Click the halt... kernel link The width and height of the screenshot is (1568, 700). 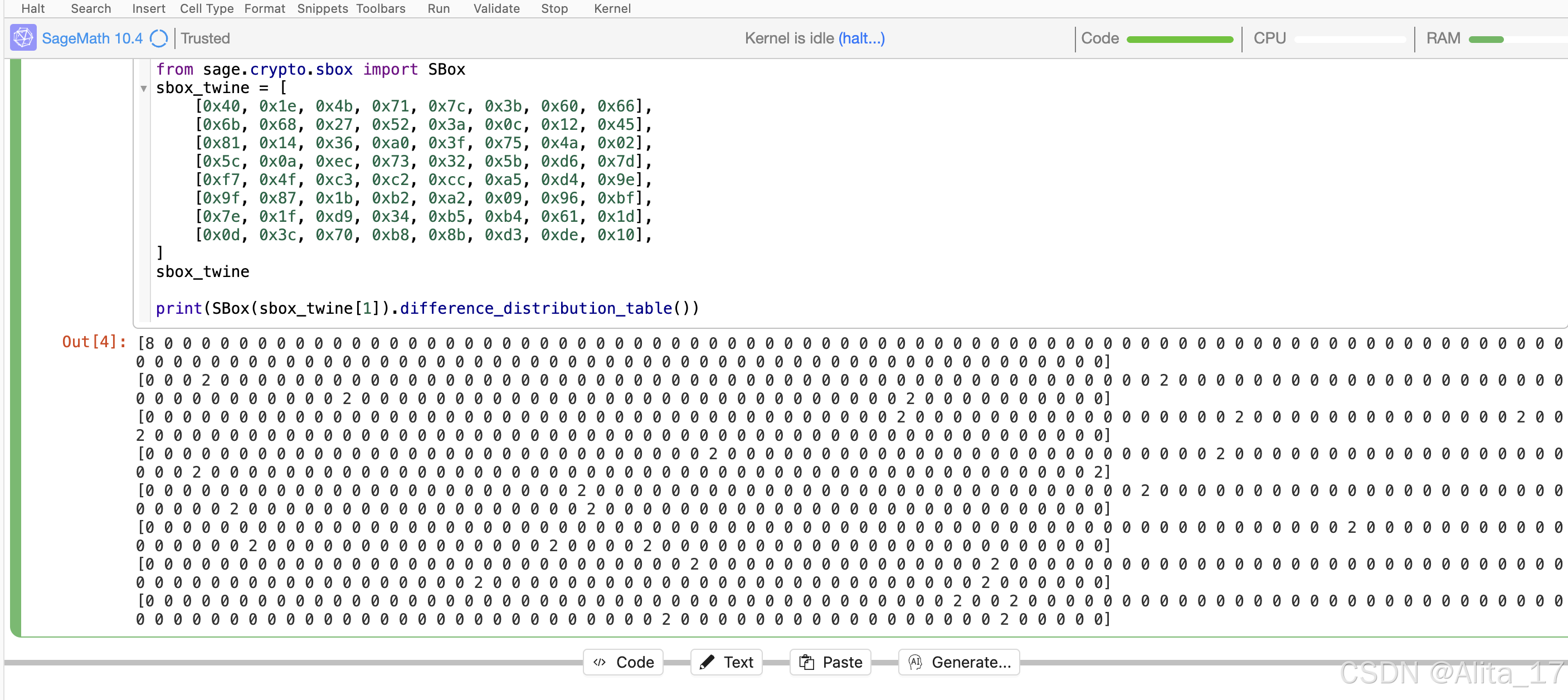[861, 38]
